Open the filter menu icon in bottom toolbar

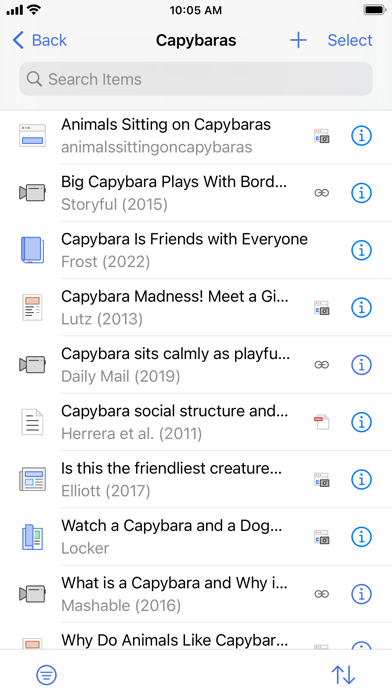46,675
